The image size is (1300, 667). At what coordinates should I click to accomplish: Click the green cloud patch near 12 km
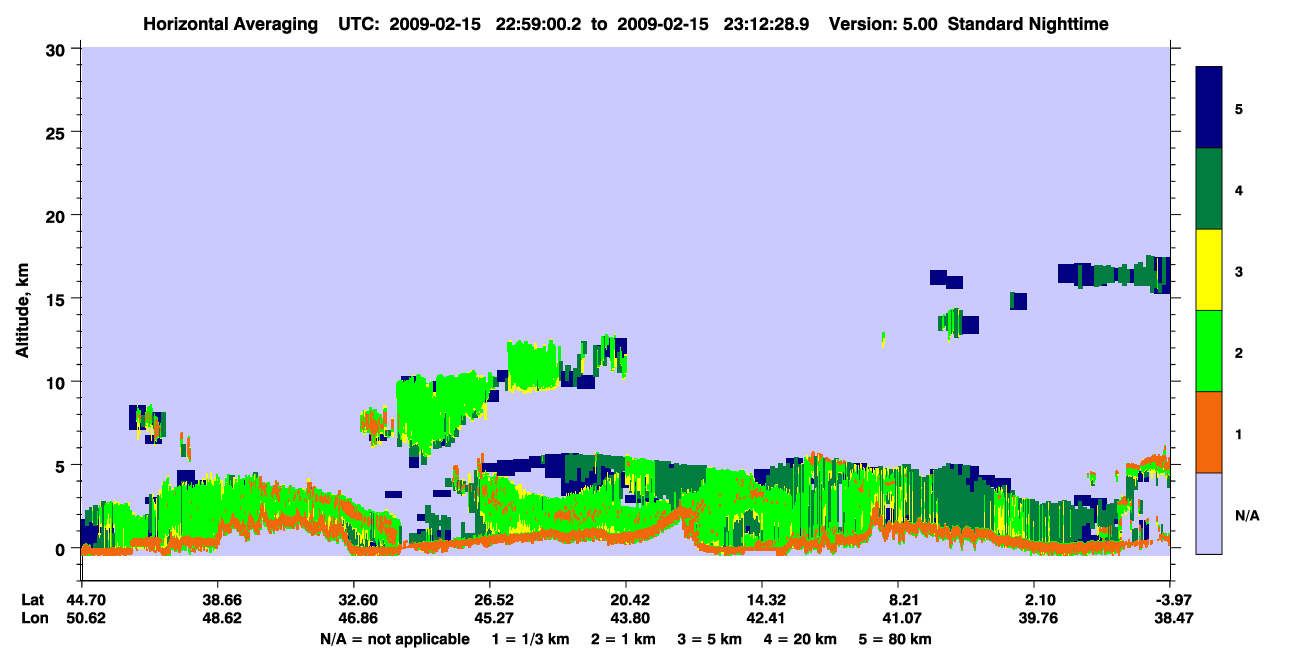(532, 364)
